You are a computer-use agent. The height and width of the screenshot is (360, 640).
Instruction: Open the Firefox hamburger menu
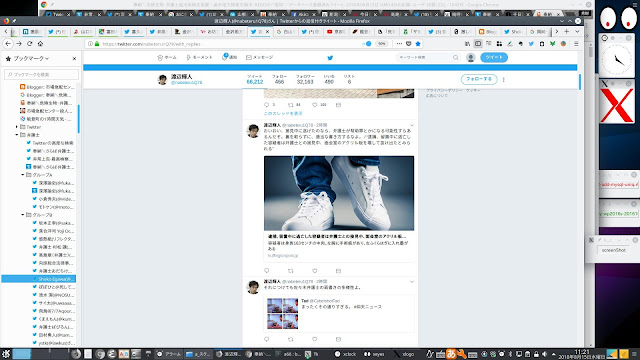click(576, 44)
